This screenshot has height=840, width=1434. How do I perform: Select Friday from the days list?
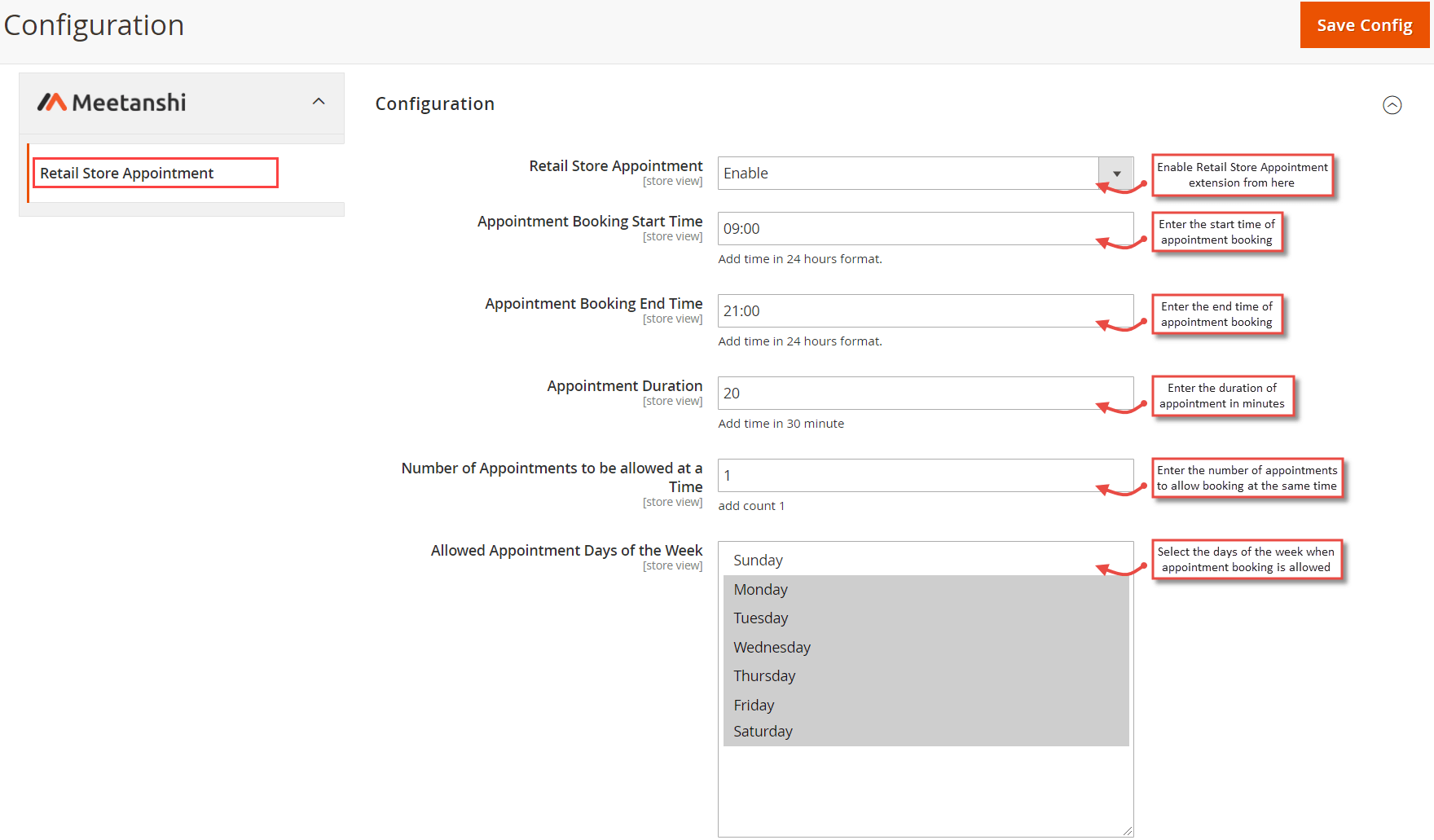(753, 704)
